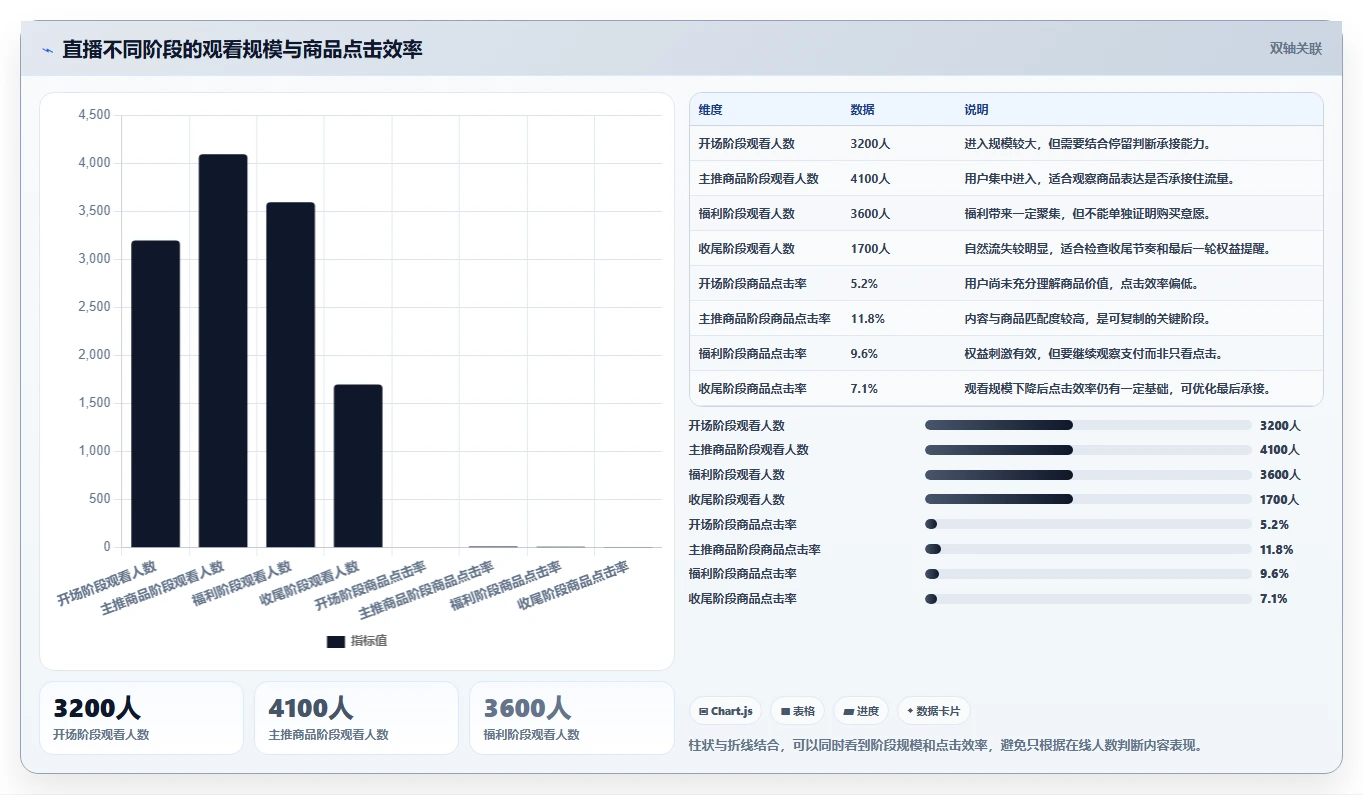Click the note 进入规模较大，但需要结合停留判断承接能力
This screenshot has width=1363, height=795.
1089,144
